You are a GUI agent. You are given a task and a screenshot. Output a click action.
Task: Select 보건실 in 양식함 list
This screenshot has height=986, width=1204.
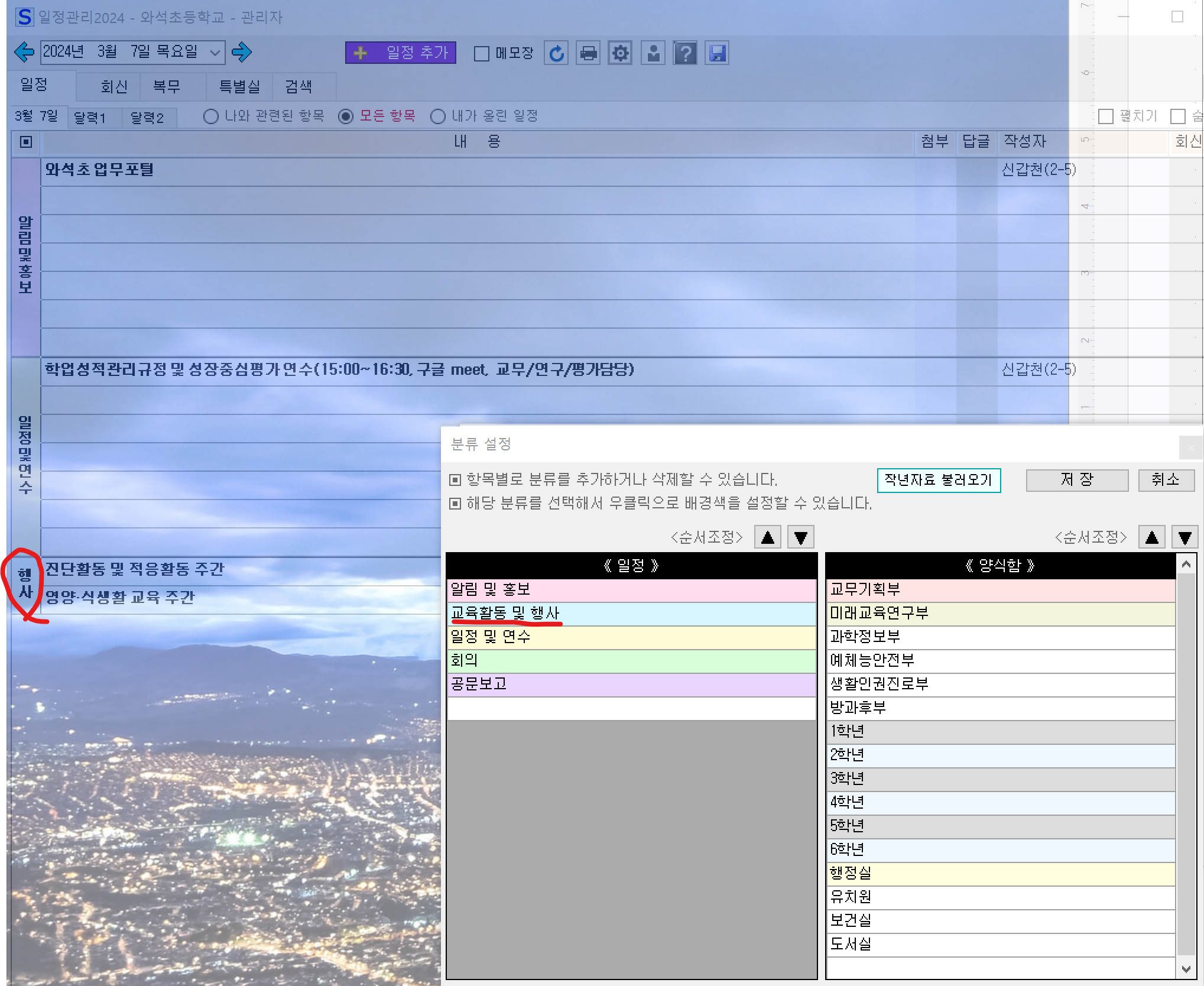click(x=1001, y=921)
